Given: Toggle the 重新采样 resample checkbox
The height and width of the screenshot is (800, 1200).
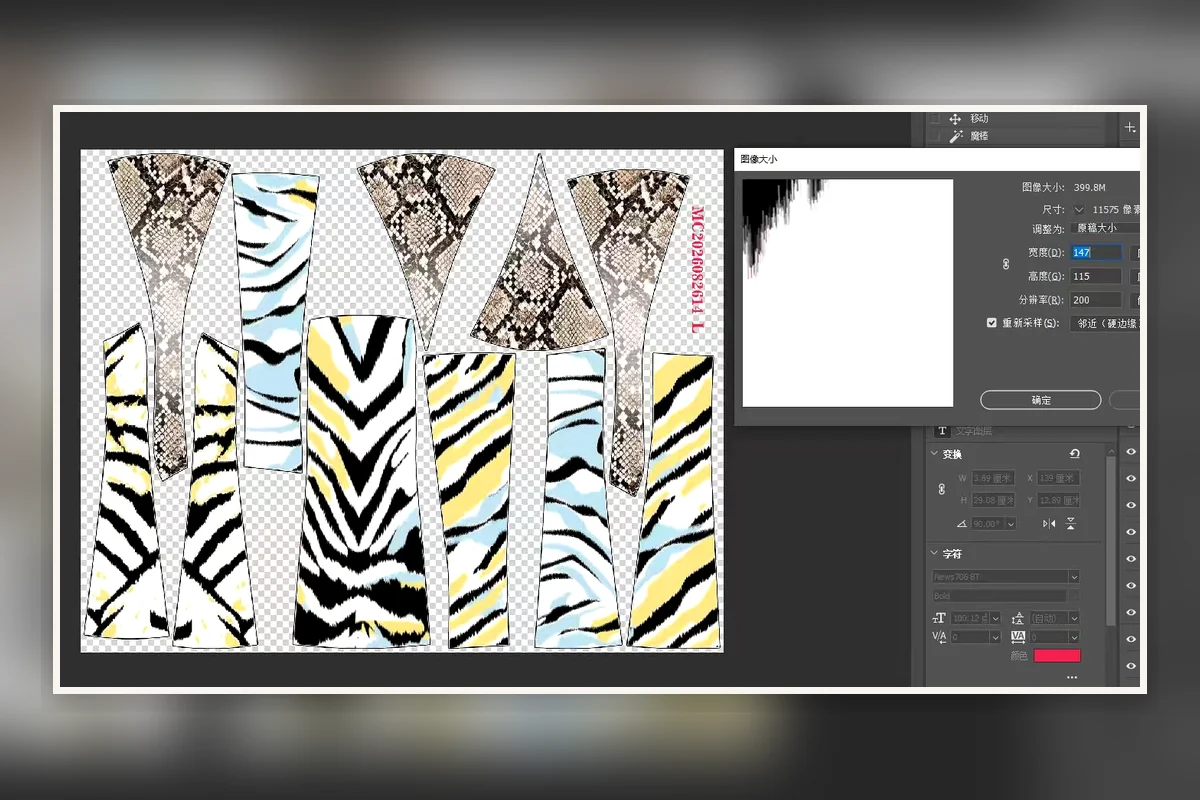Looking at the screenshot, I should [x=992, y=323].
